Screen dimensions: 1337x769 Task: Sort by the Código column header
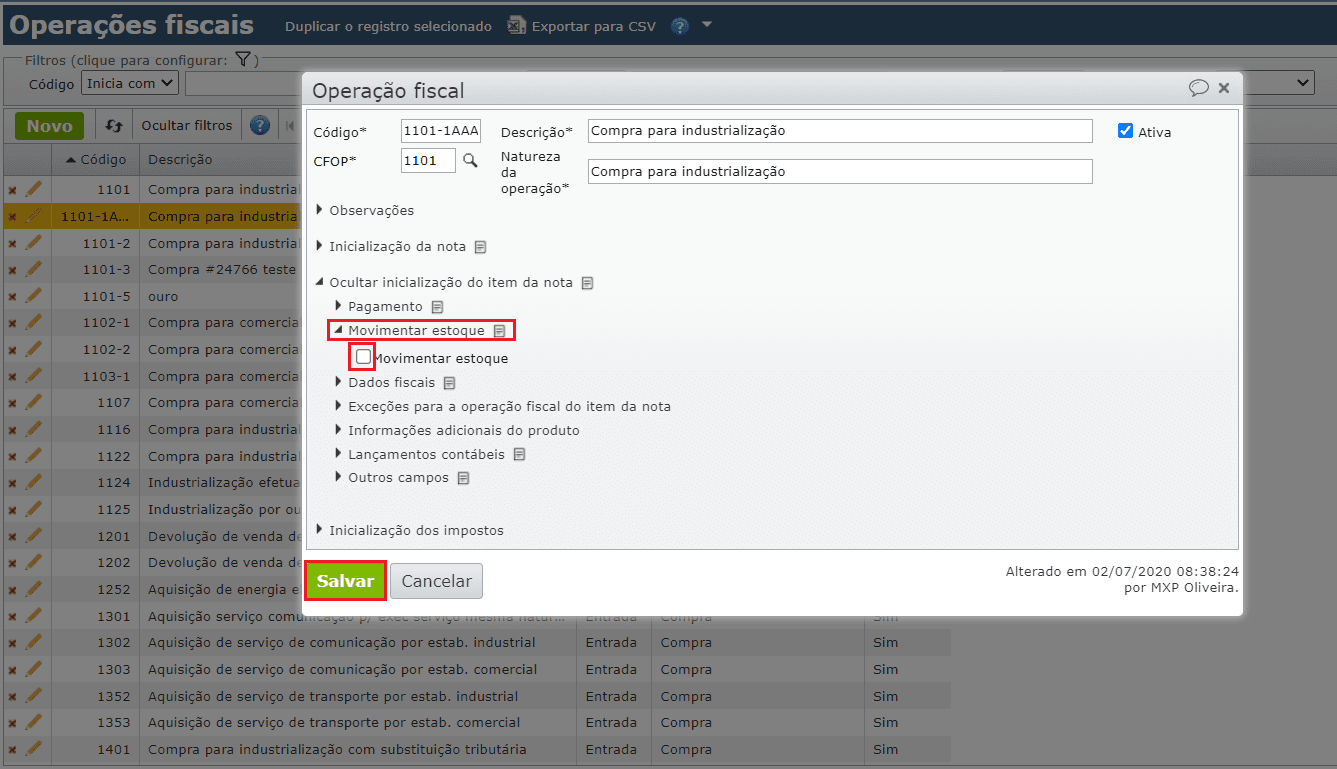click(x=96, y=159)
